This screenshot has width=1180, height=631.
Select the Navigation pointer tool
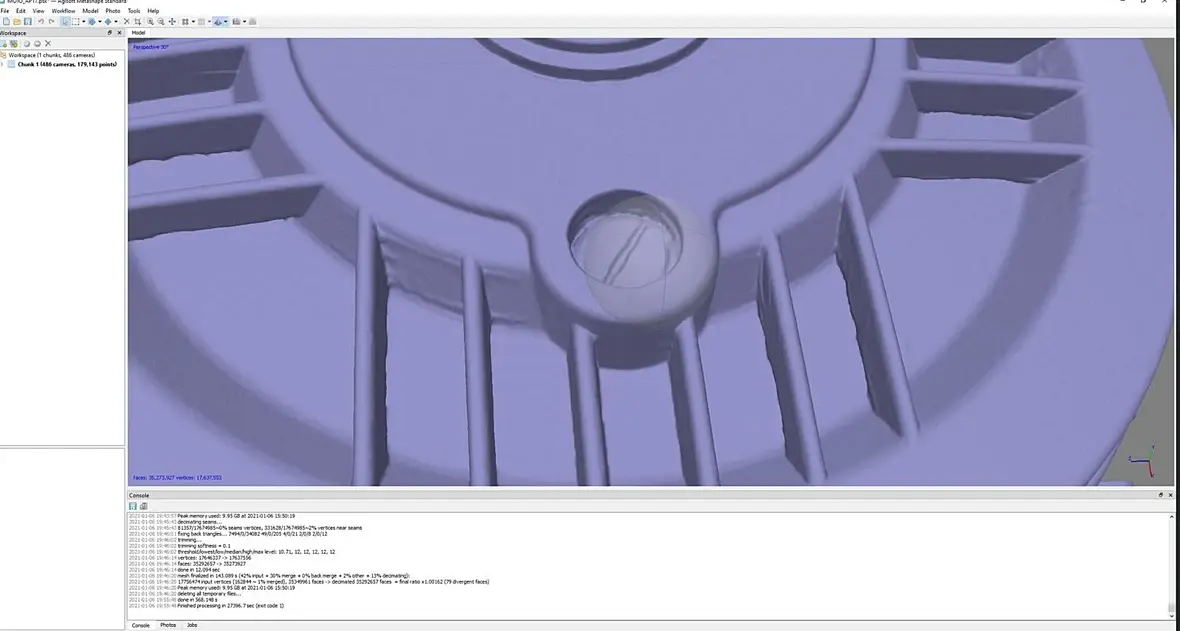65,22
